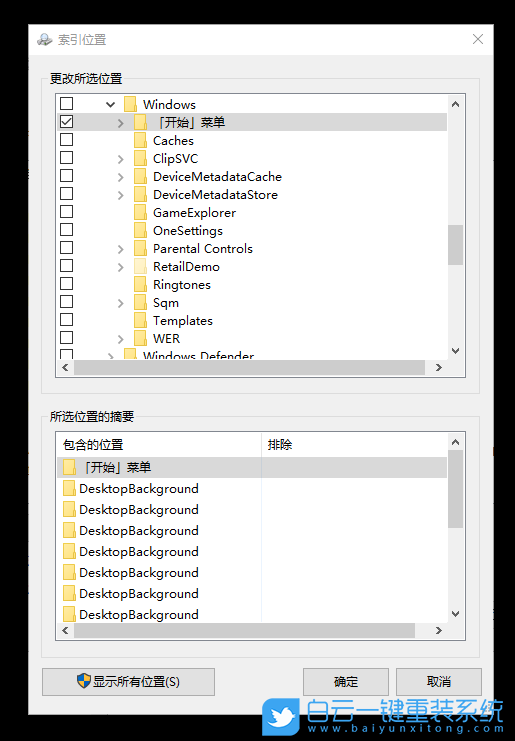Viewport: 515px width, 741px height.
Task: Check the Templates checkbox
Action: pyautogui.click(x=67, y=319)
